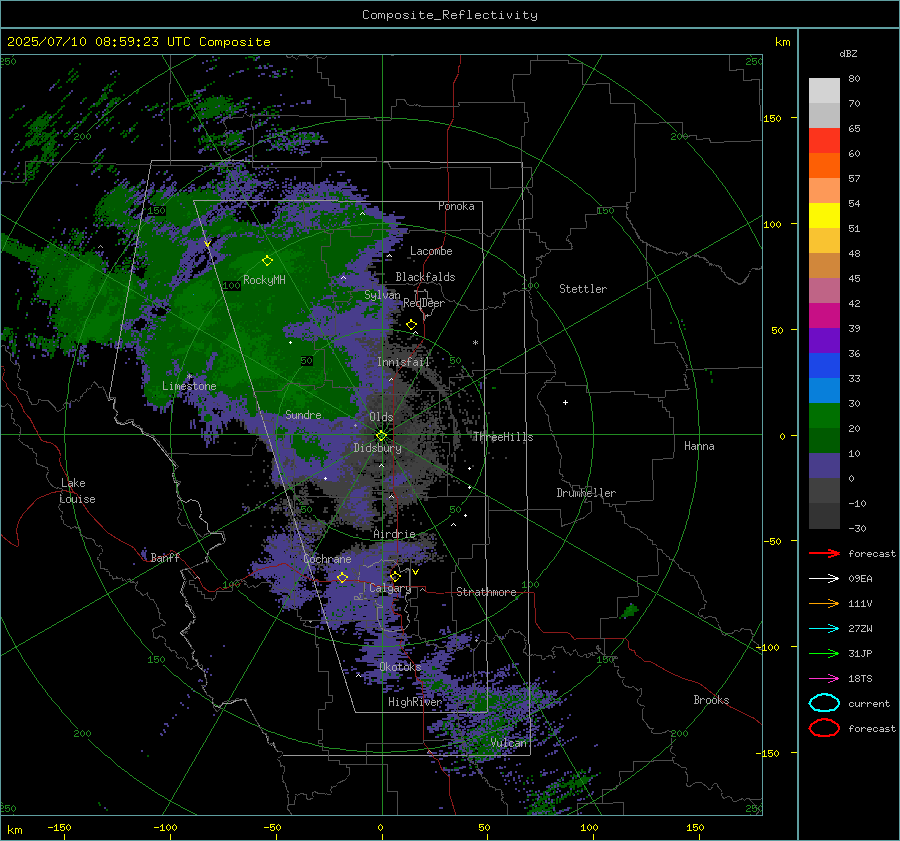Click the yellow diamond marker below RedDeer
The height and width of the screenshot is (841, 900).
[411, 325]
